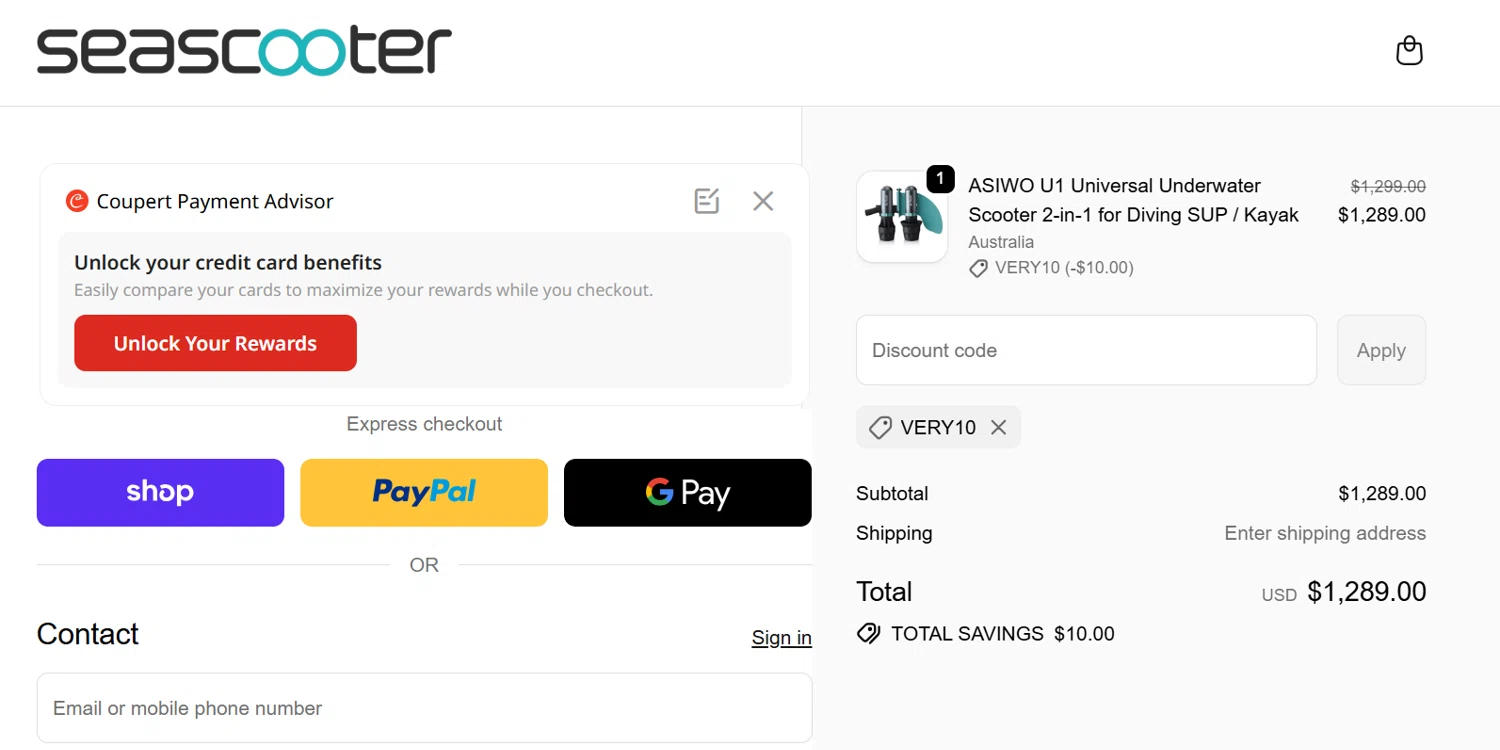Close the Coupert Payment Advisor panel
This screenshot has width=1500, height=750.
(x=763, y=201)
